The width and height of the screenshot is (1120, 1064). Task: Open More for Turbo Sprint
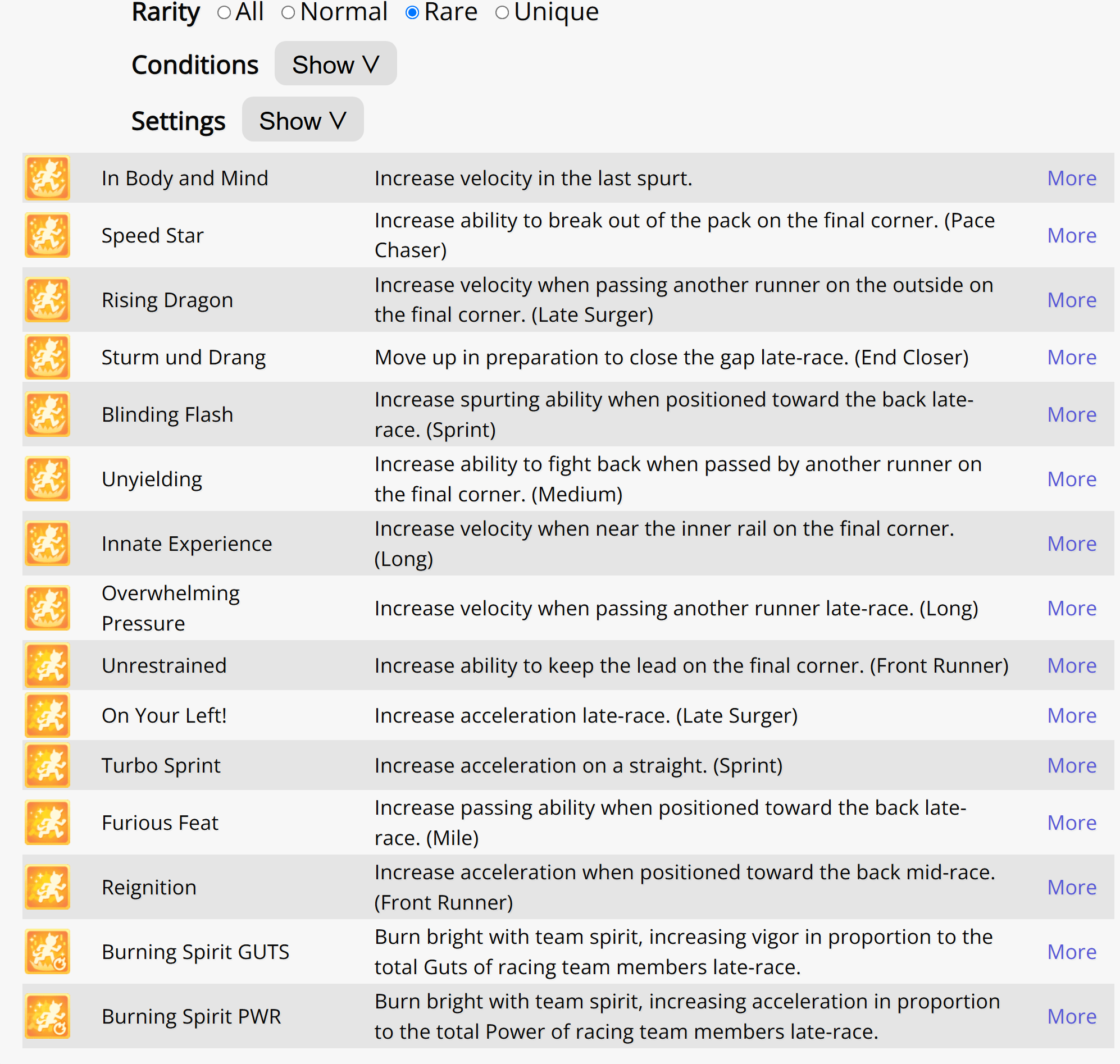[x=1072, y=766]
